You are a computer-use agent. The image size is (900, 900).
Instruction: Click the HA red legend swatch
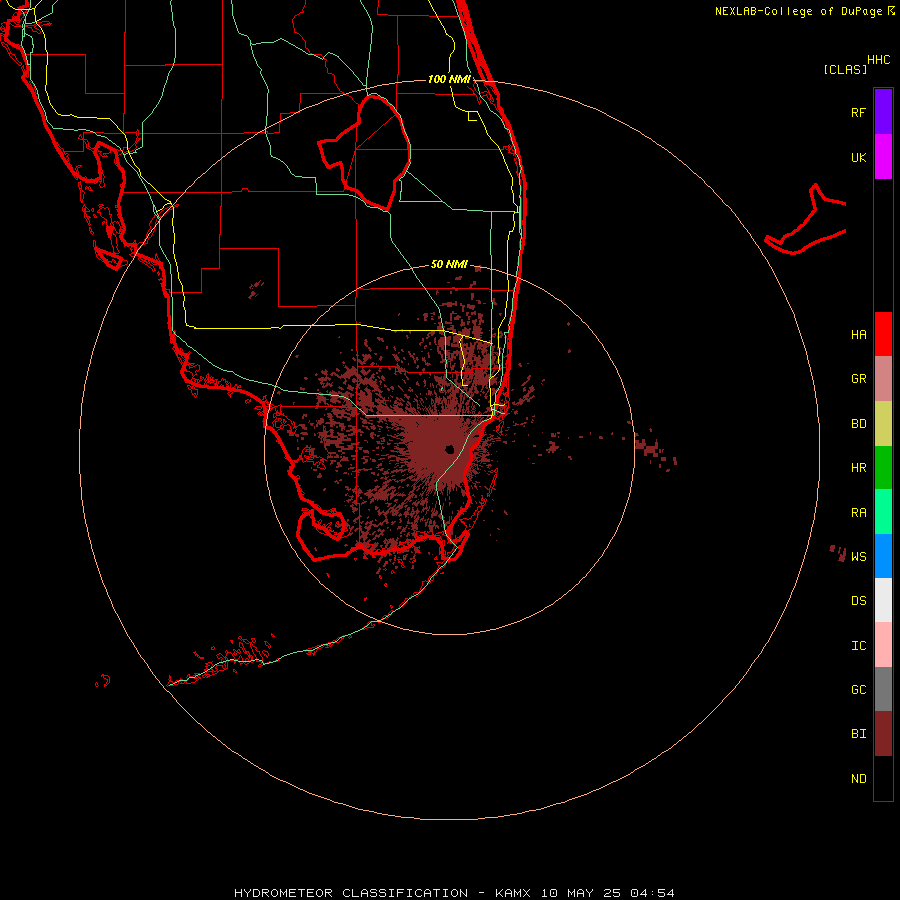point(883,334)
